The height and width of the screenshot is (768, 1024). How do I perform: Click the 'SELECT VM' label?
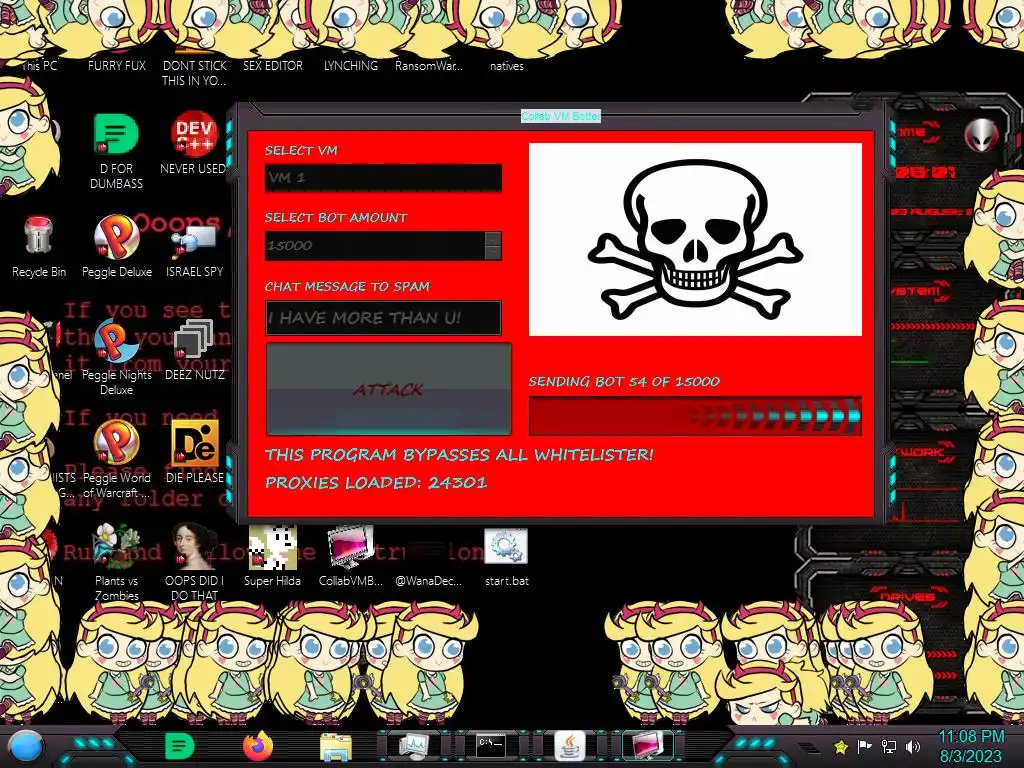coord(301,150)
